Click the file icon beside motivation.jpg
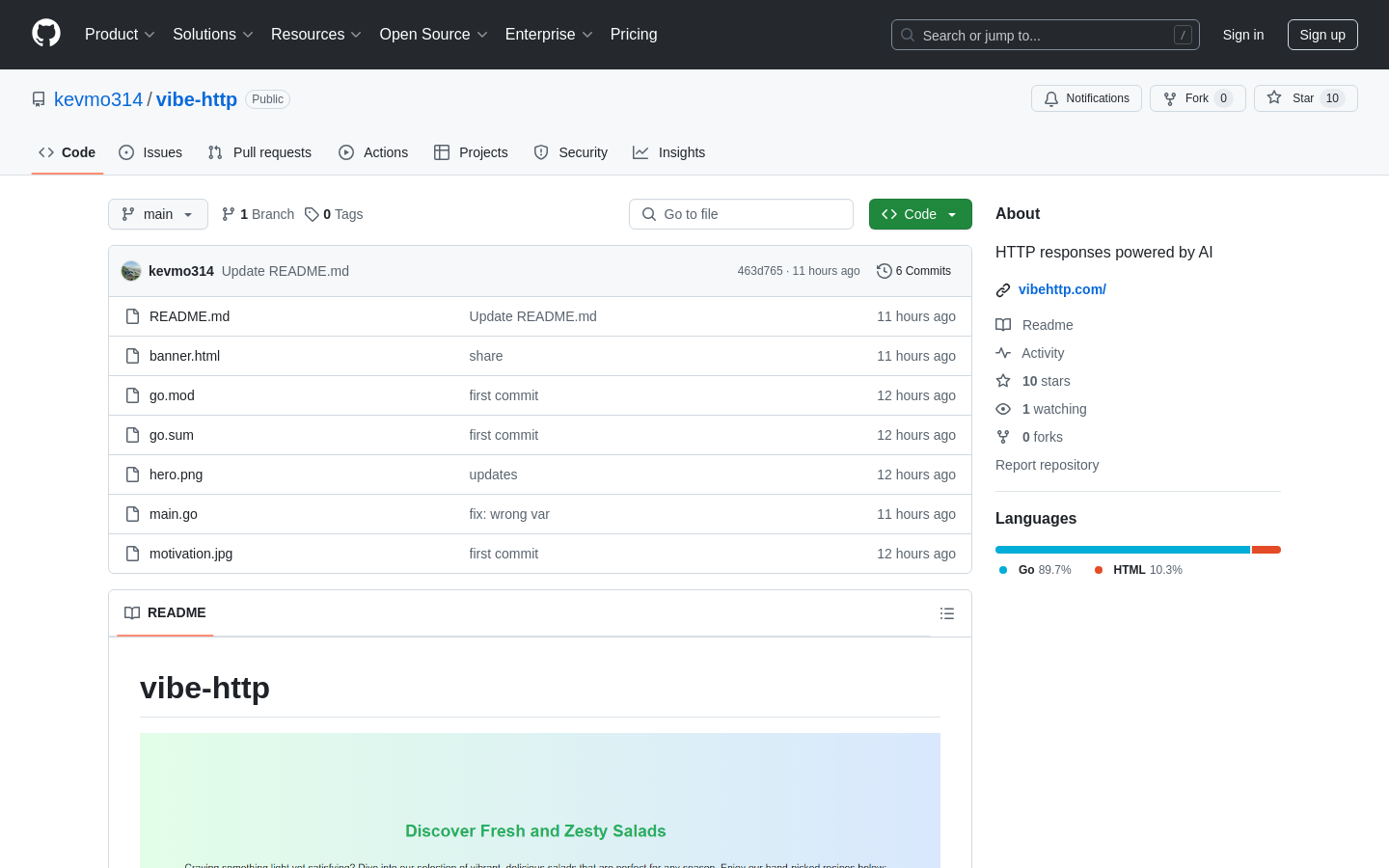The height and width of the screenshot is (868, 1389). (x=133, y=554)
